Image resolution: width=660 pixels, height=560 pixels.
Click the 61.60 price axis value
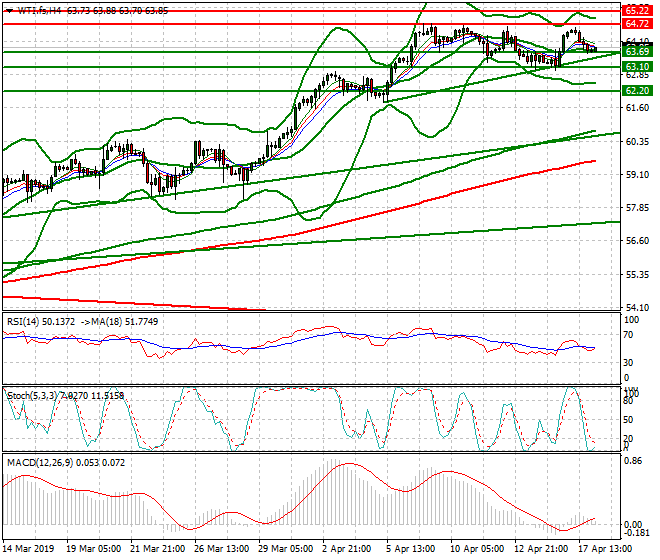[637, 108]
